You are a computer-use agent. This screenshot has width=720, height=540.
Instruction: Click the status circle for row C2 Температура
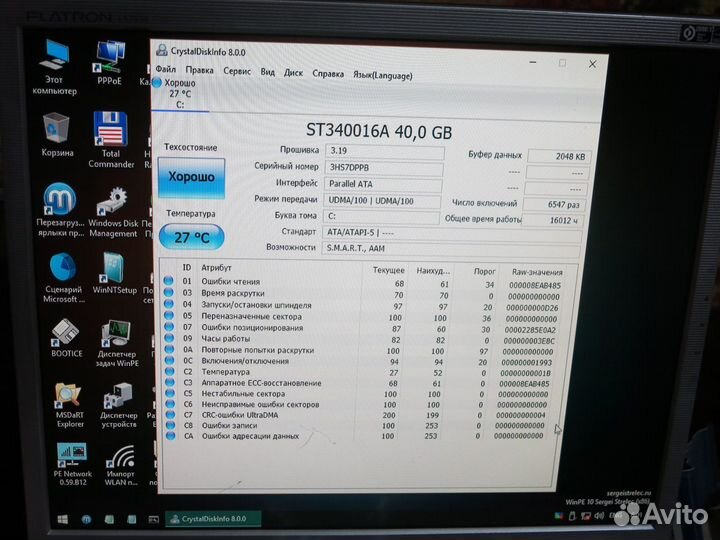click(170, 371)
